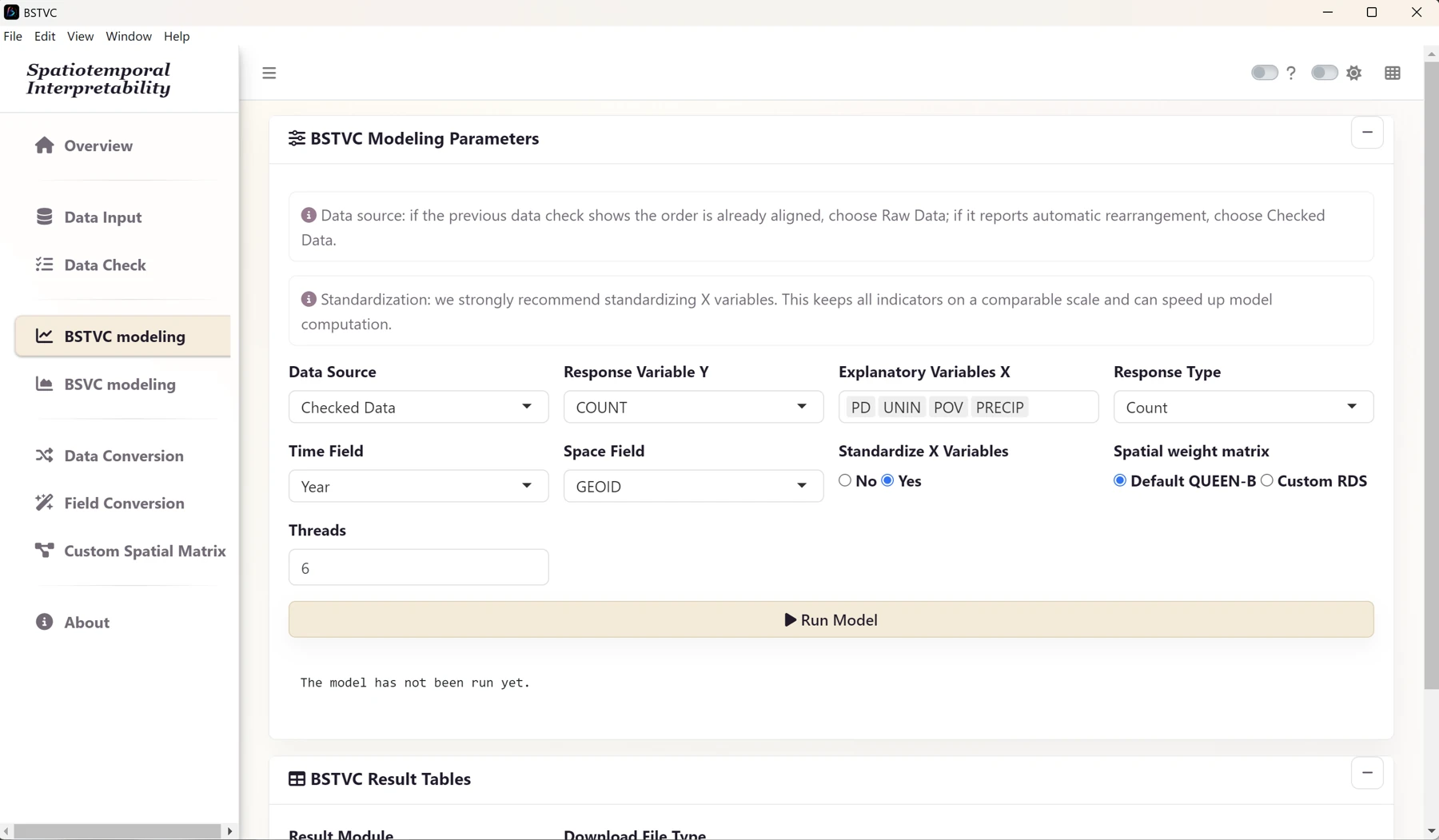
Task: Open the File menu
Action: coord(13,36)
